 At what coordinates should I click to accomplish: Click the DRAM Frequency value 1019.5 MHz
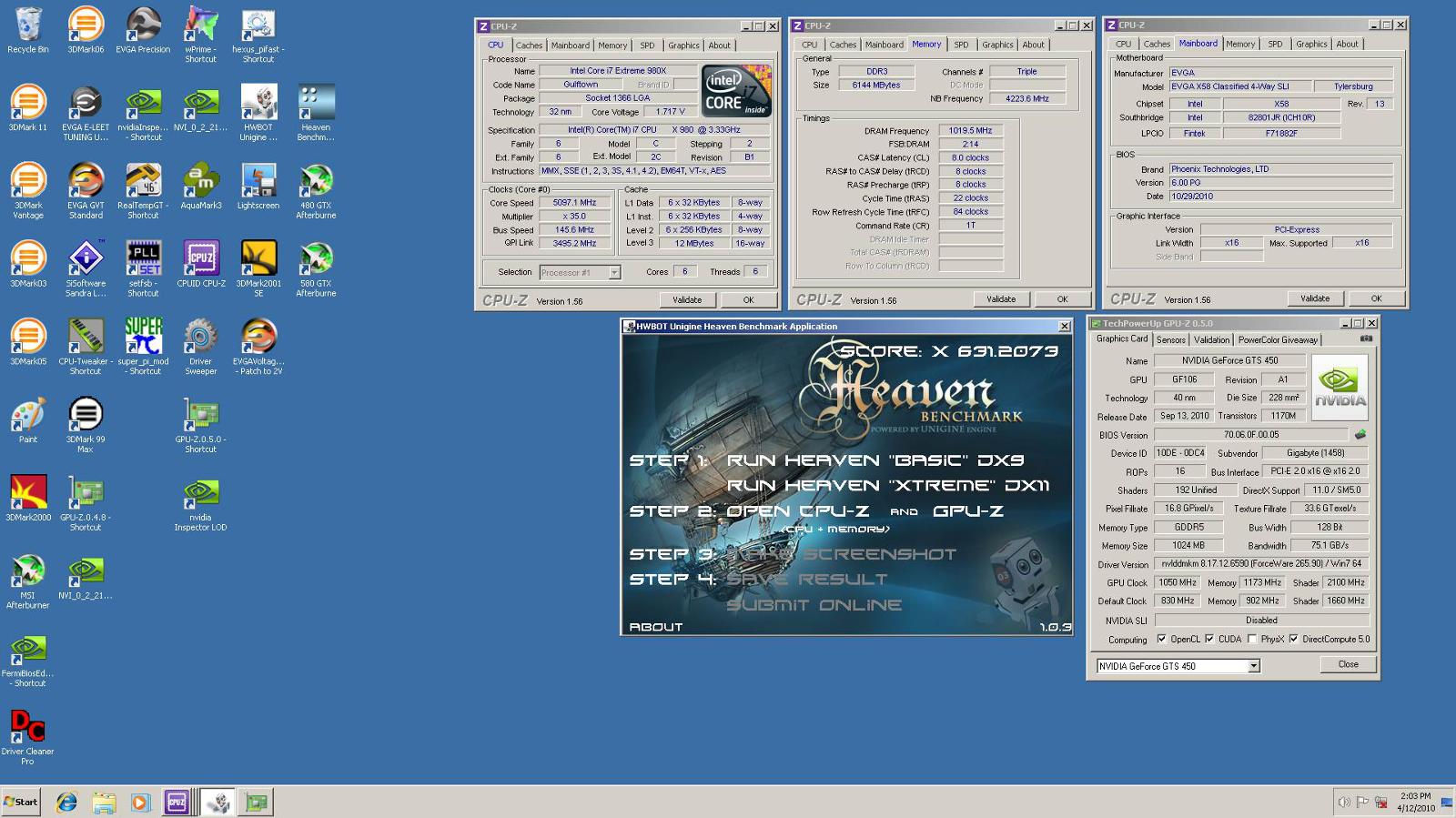pos(970,131)
